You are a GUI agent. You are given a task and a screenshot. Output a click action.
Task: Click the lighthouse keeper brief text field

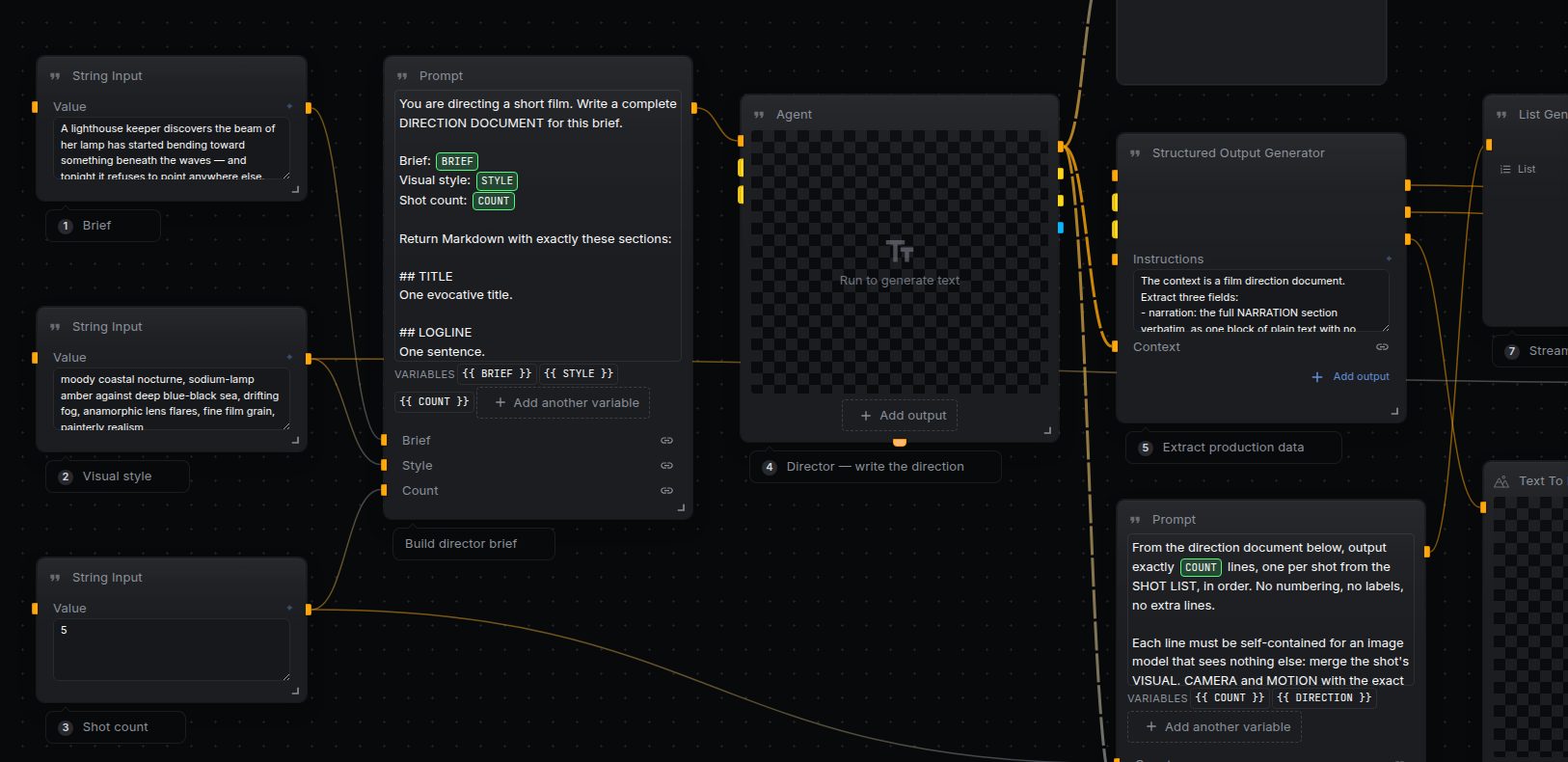click(x=172, y=150)
